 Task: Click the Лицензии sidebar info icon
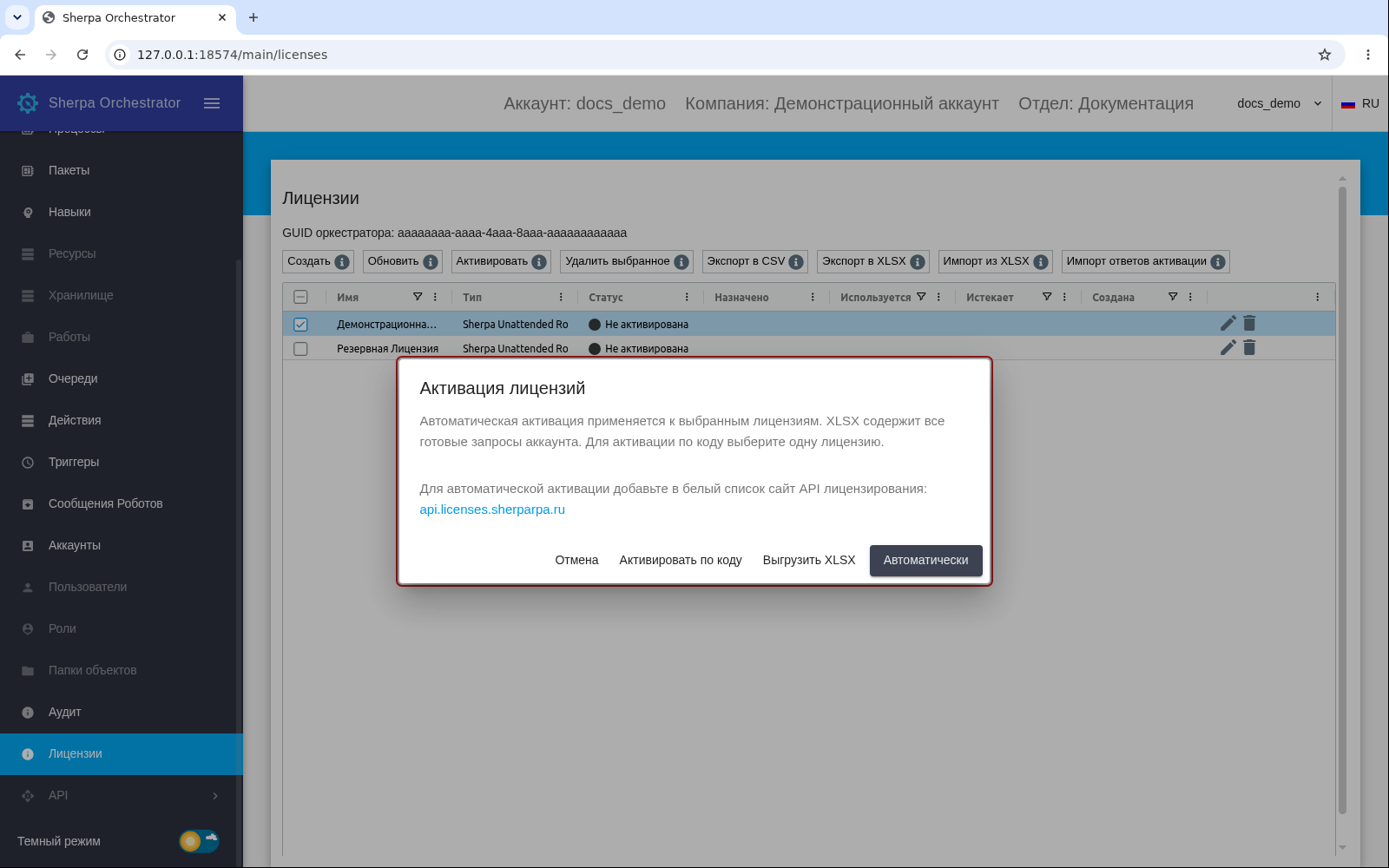click(x=28, y=754)
